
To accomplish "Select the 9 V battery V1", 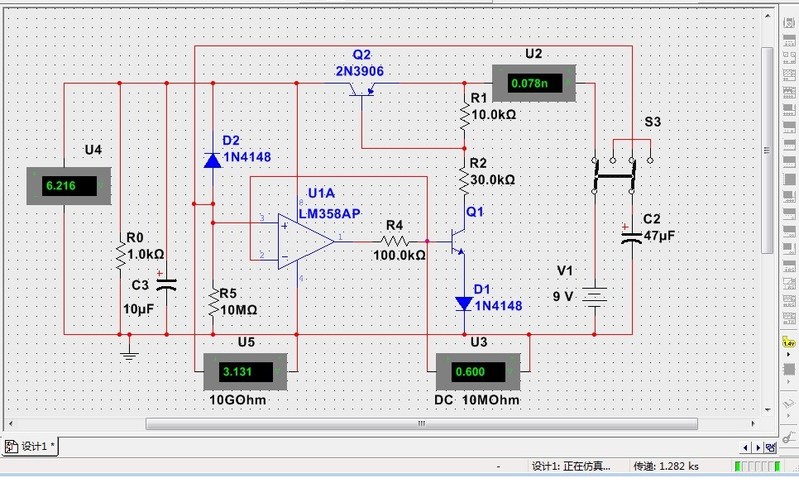I will [596, 296].
